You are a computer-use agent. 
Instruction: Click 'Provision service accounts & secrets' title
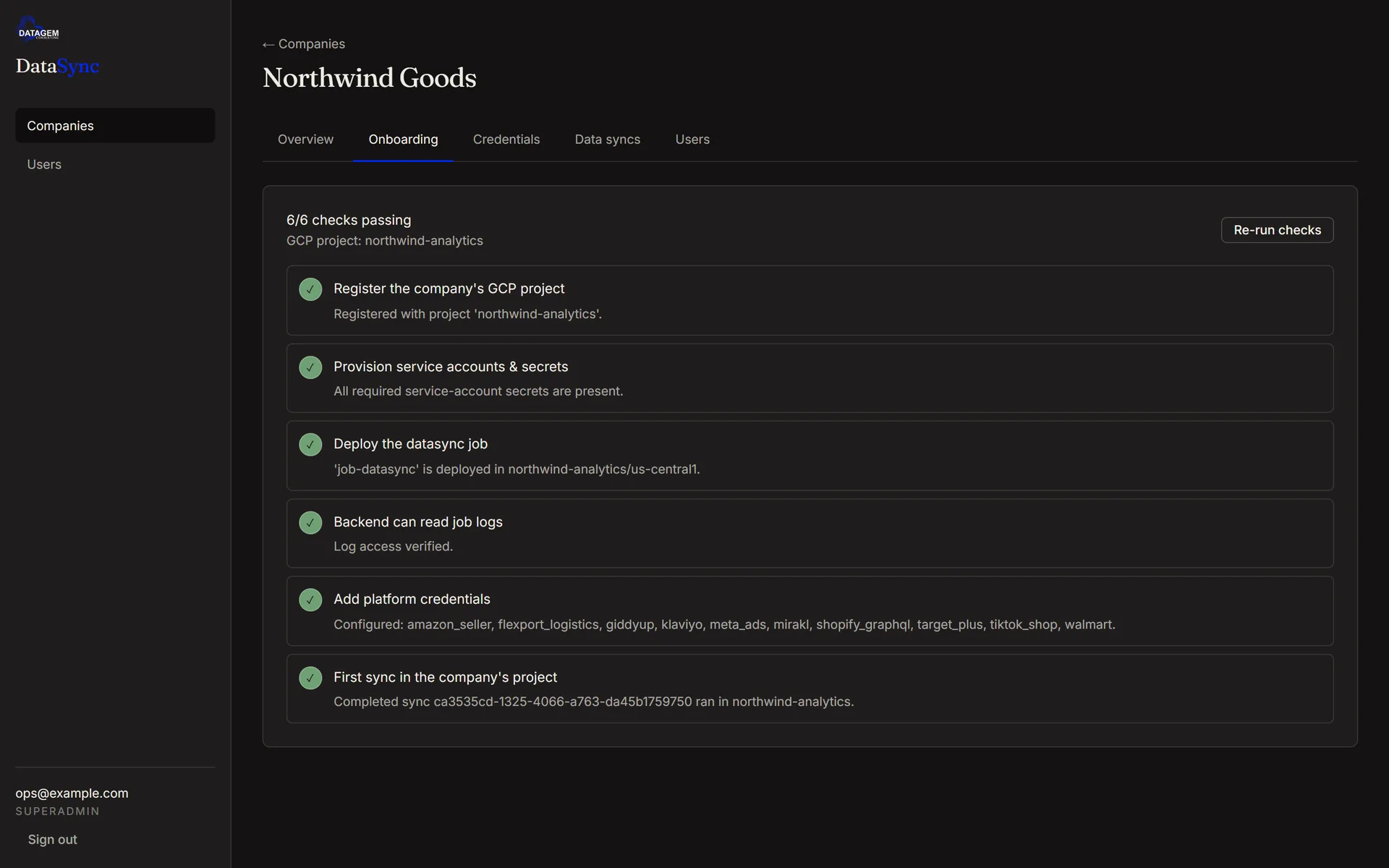click(x=451, y=367)
